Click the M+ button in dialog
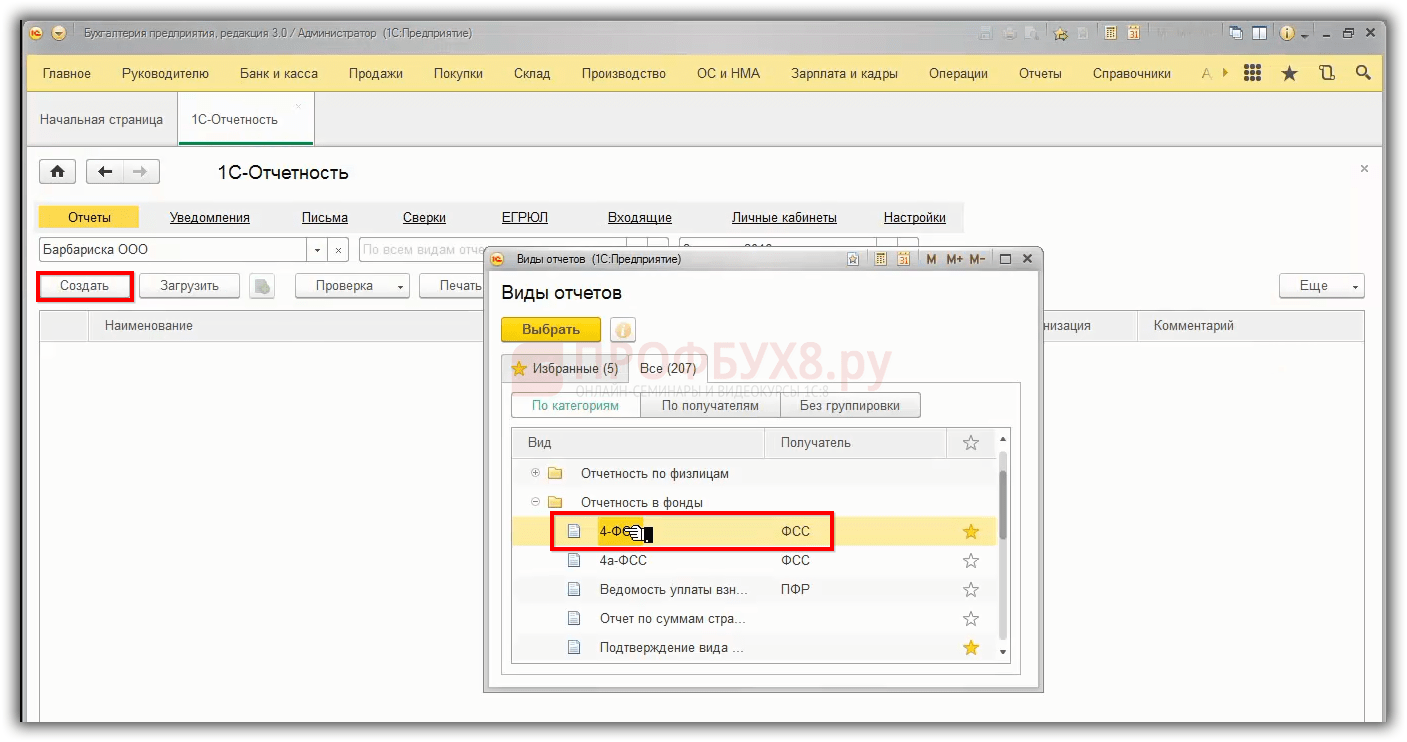The image size is (1407, 742). click(954, 259)
